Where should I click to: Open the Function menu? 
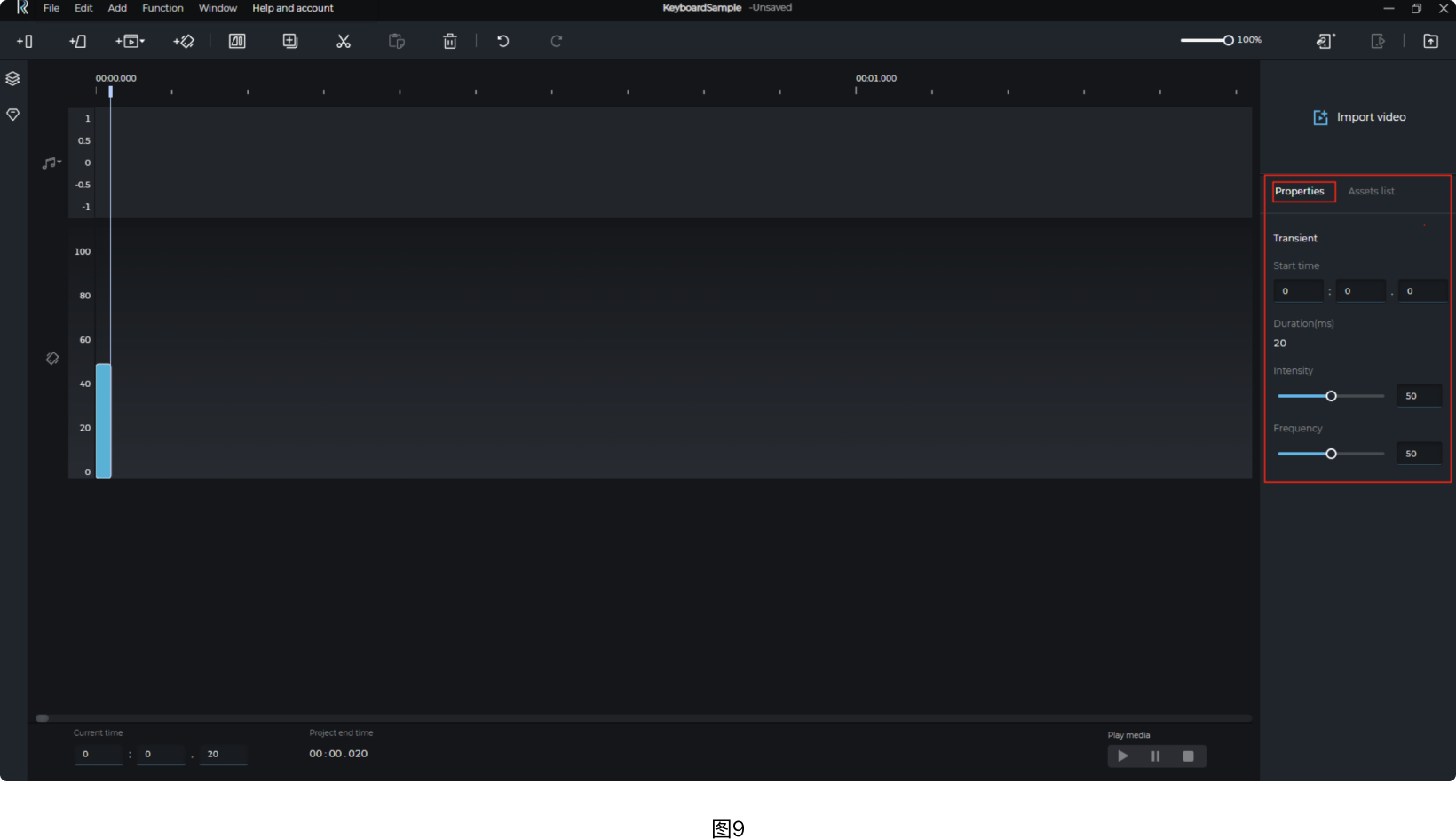click(x=162, y=8)
